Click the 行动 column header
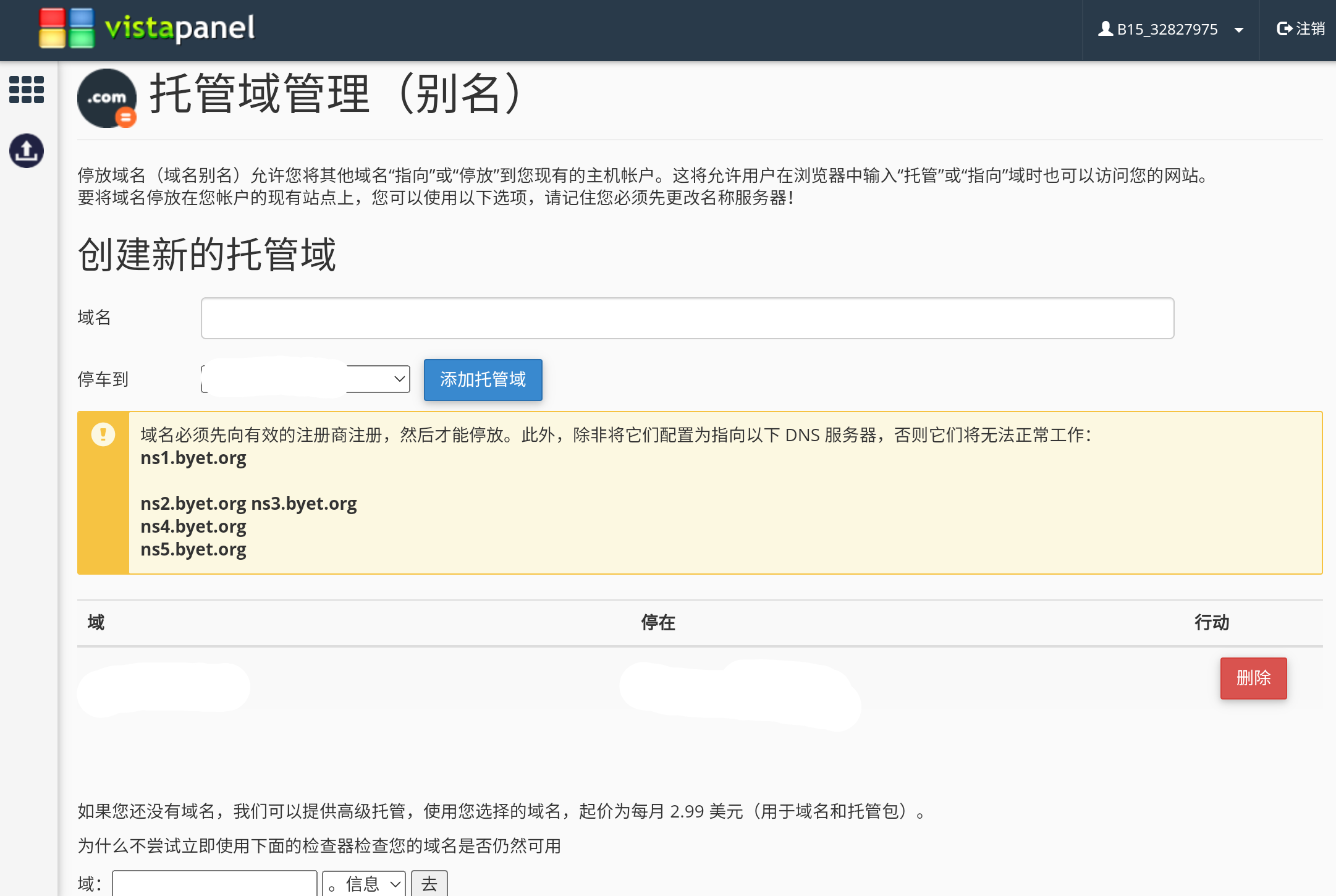 pos(1211,622)
